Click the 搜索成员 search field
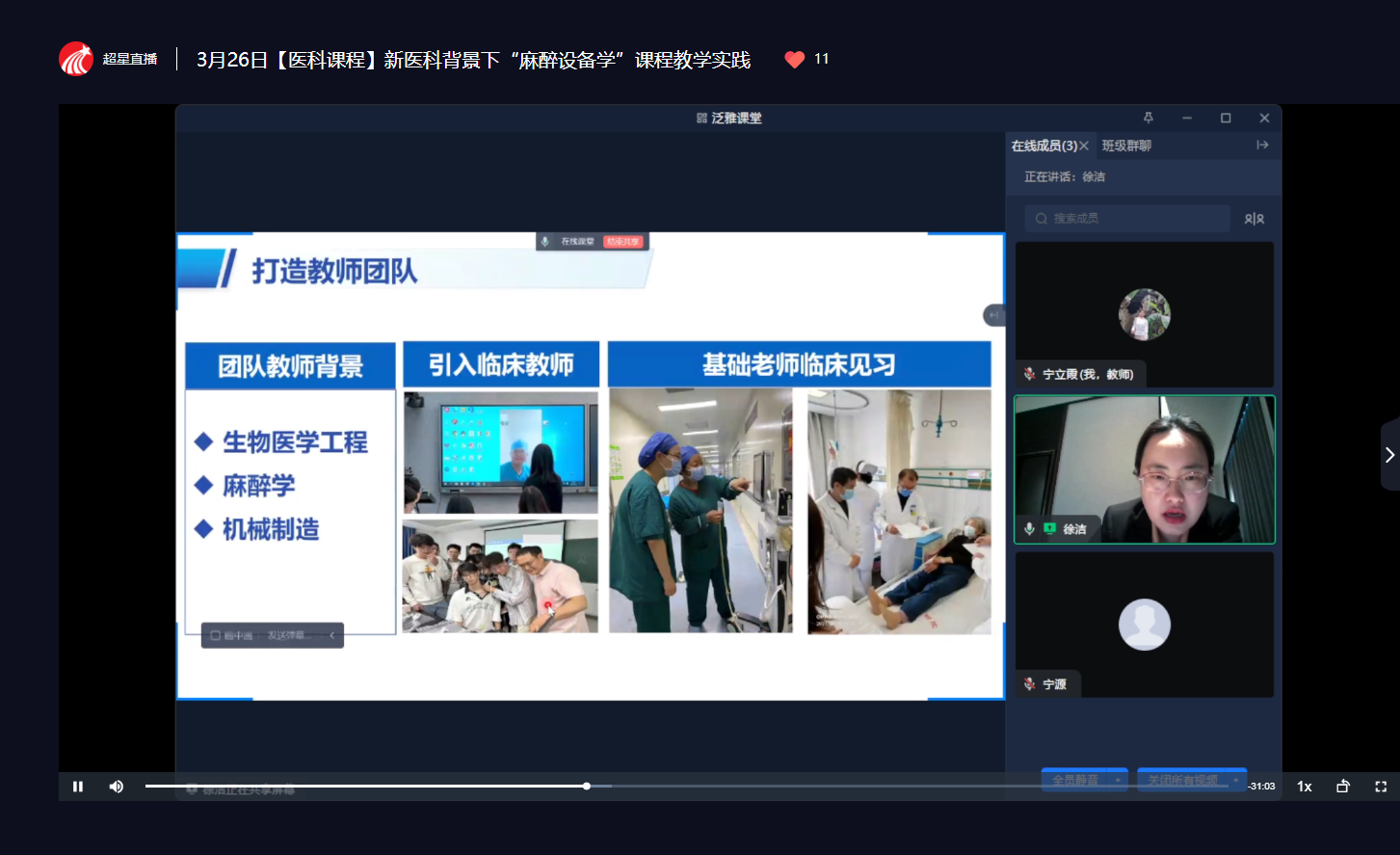 click(1127, 219)
